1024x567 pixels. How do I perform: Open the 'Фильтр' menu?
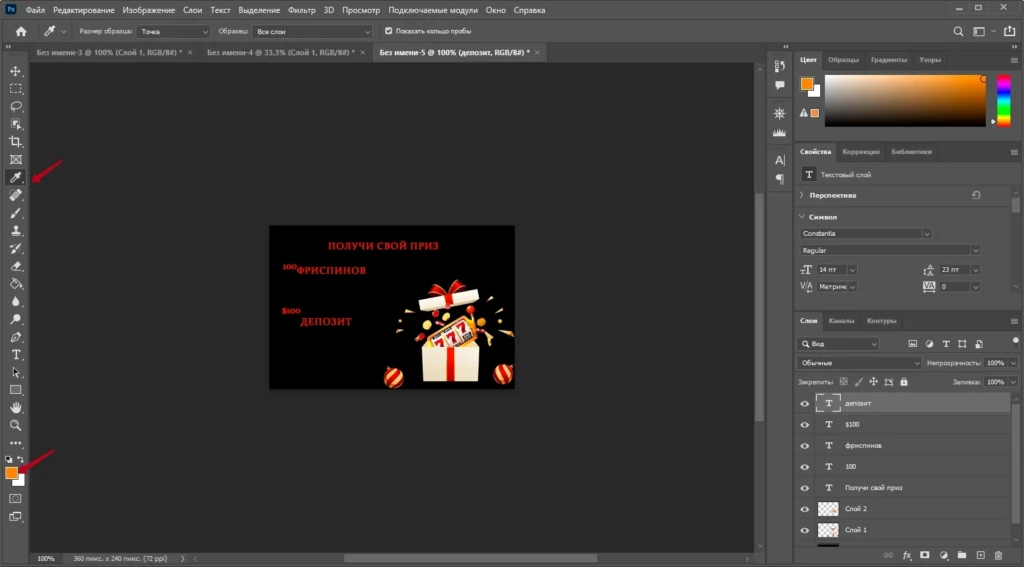click(302, 10)
